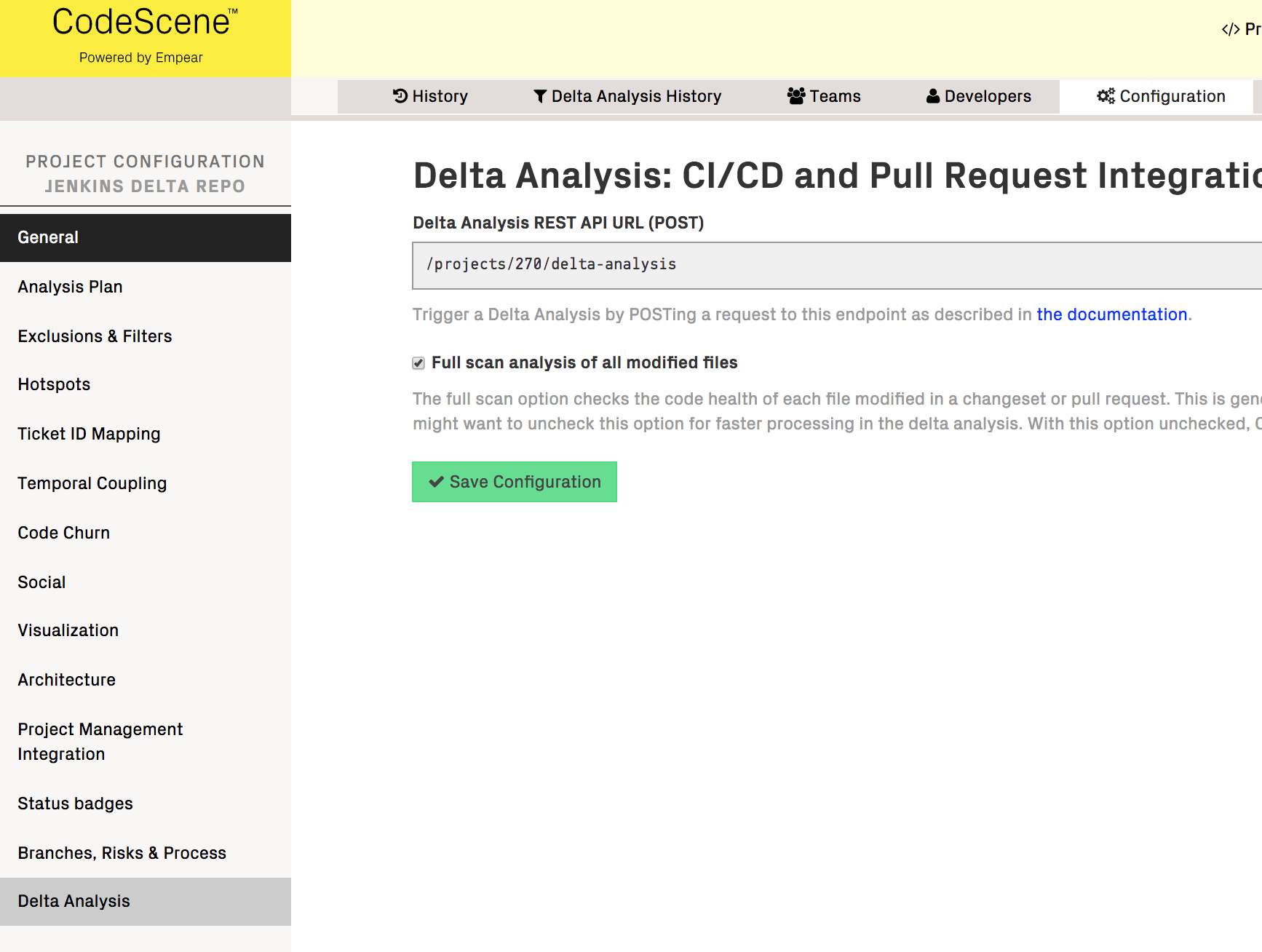Viewport: 1262px width, 952px height.
Task: Open the Analysis Plan section
Action: click(146, 287)
